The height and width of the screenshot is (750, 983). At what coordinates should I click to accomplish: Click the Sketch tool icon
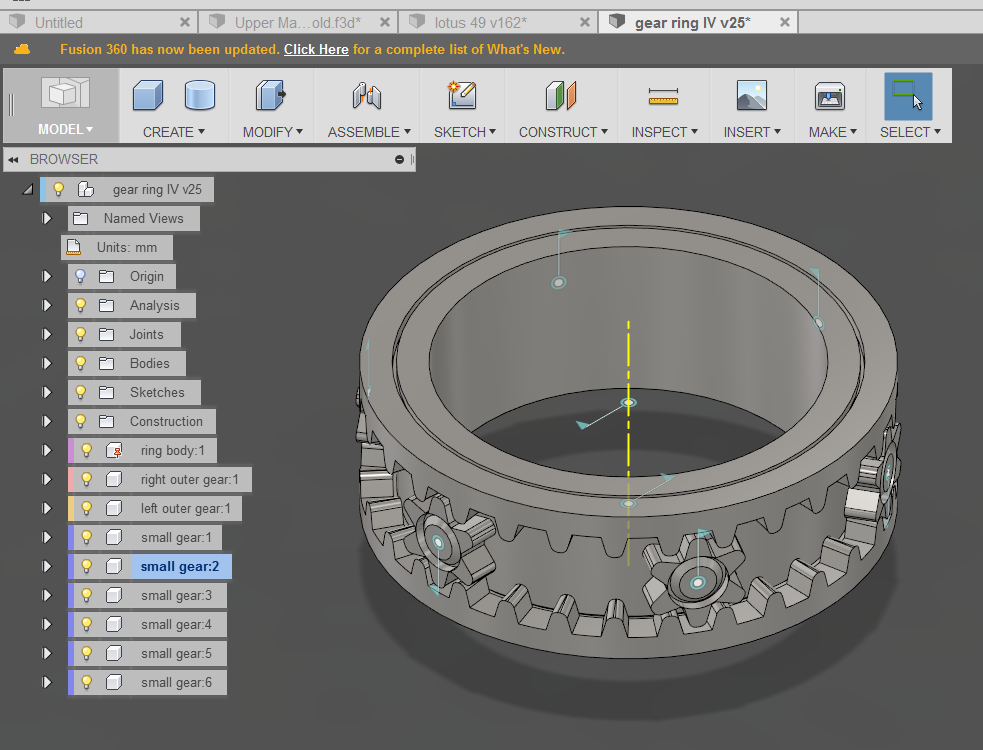(x=463, y=97)
